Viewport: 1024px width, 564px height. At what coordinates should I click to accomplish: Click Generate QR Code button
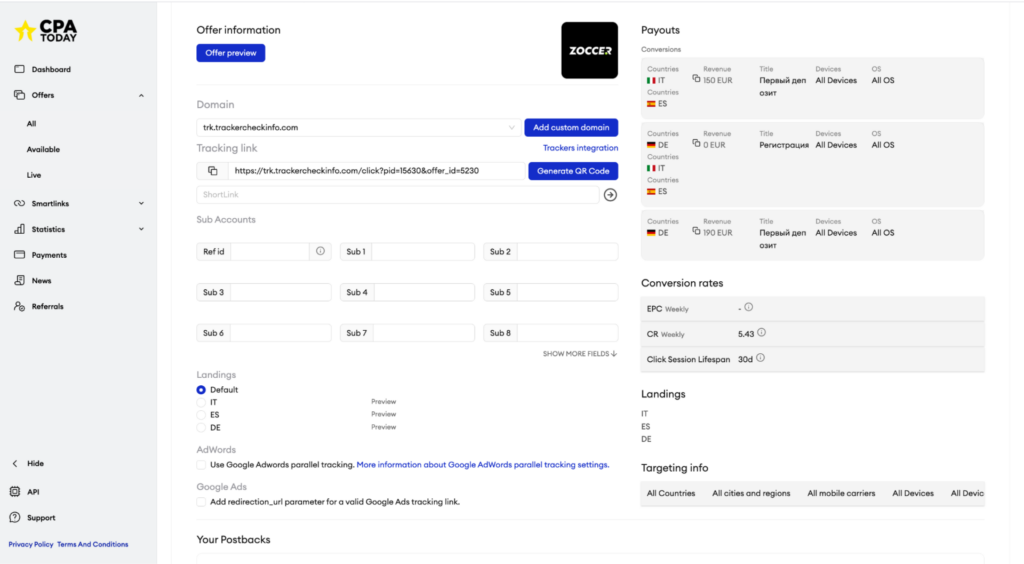pyautogui.click(x=573, y=171)
